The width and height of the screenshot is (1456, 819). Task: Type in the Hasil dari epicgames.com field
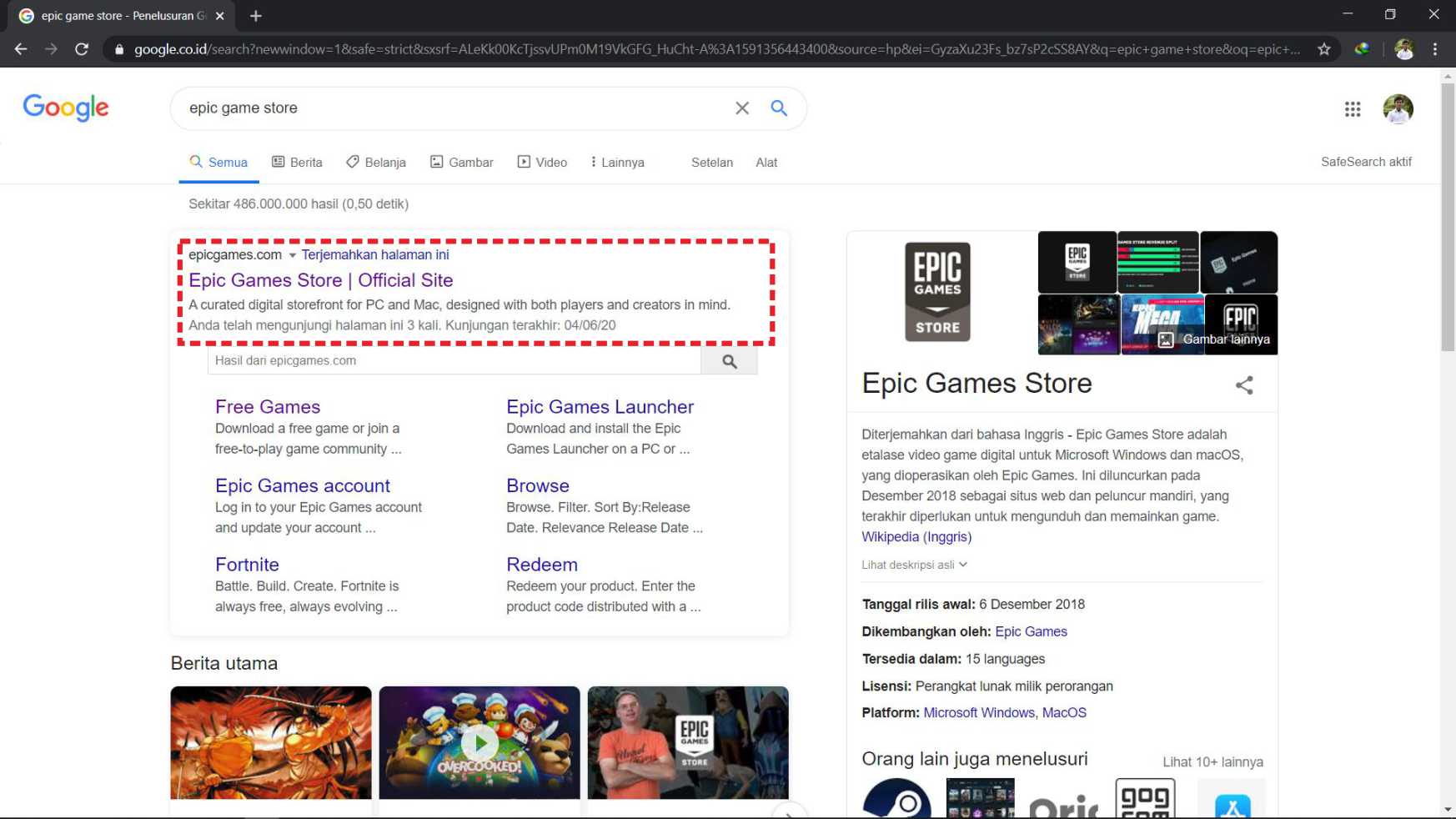click(x=454, y=361)
